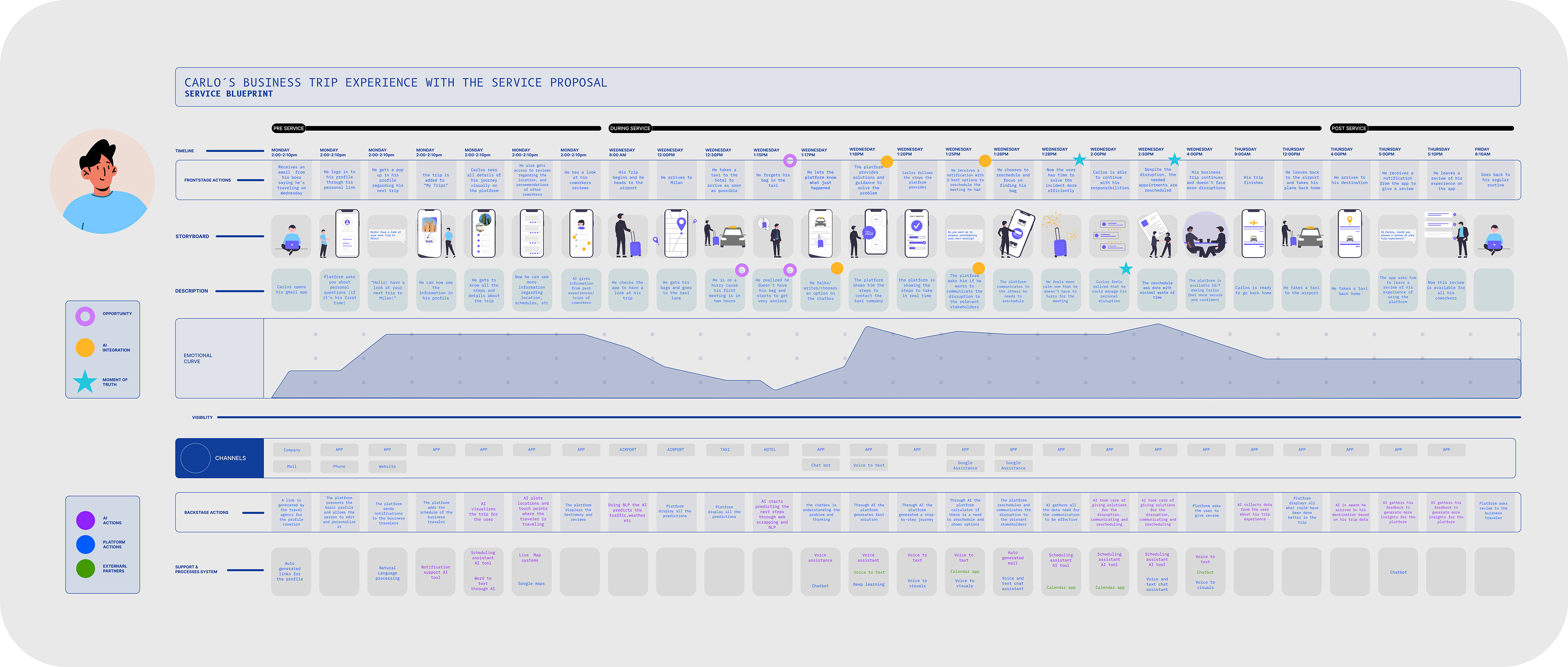Screen dimensions: 1568x667
Task: Click the 'Deep learning' support entry
Action: [x=869, y=584]
